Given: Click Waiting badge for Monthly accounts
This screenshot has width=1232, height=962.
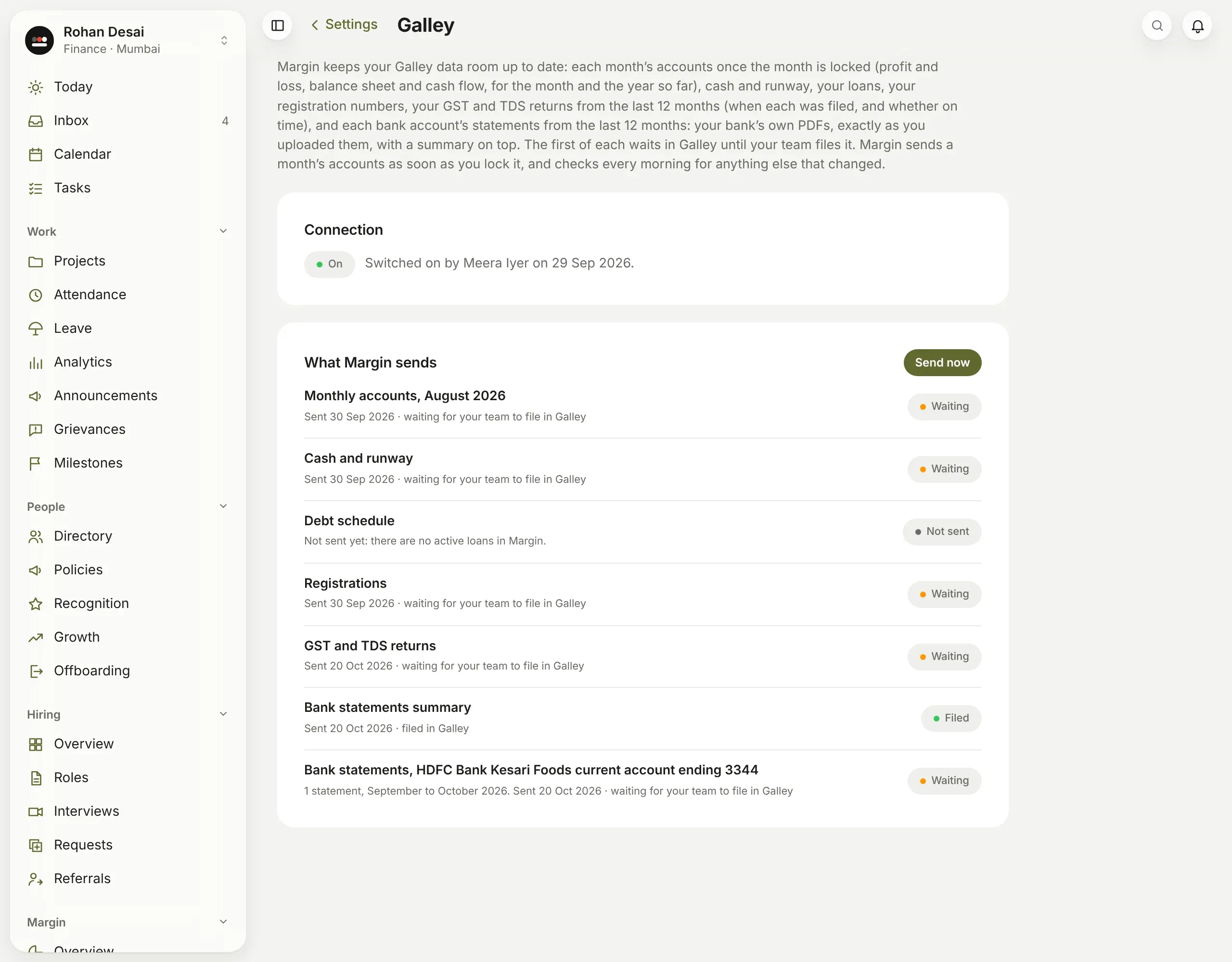Looking at the screenshot, I should tap(944, 406).
